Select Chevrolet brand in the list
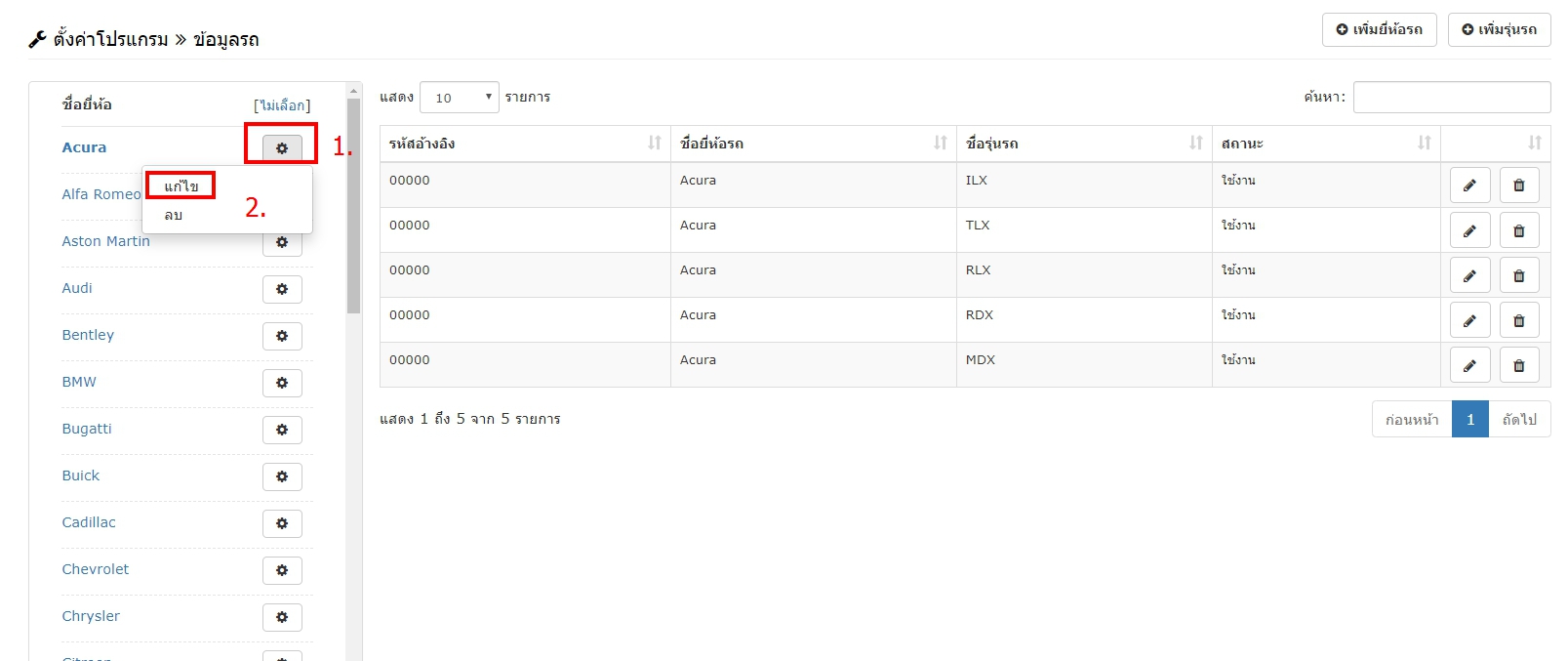1568x661 pixels. click(96, 569)
